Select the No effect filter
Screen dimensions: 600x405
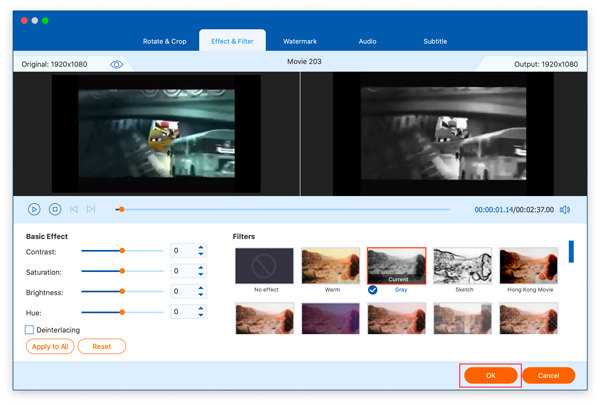click(x=264, y=266)
